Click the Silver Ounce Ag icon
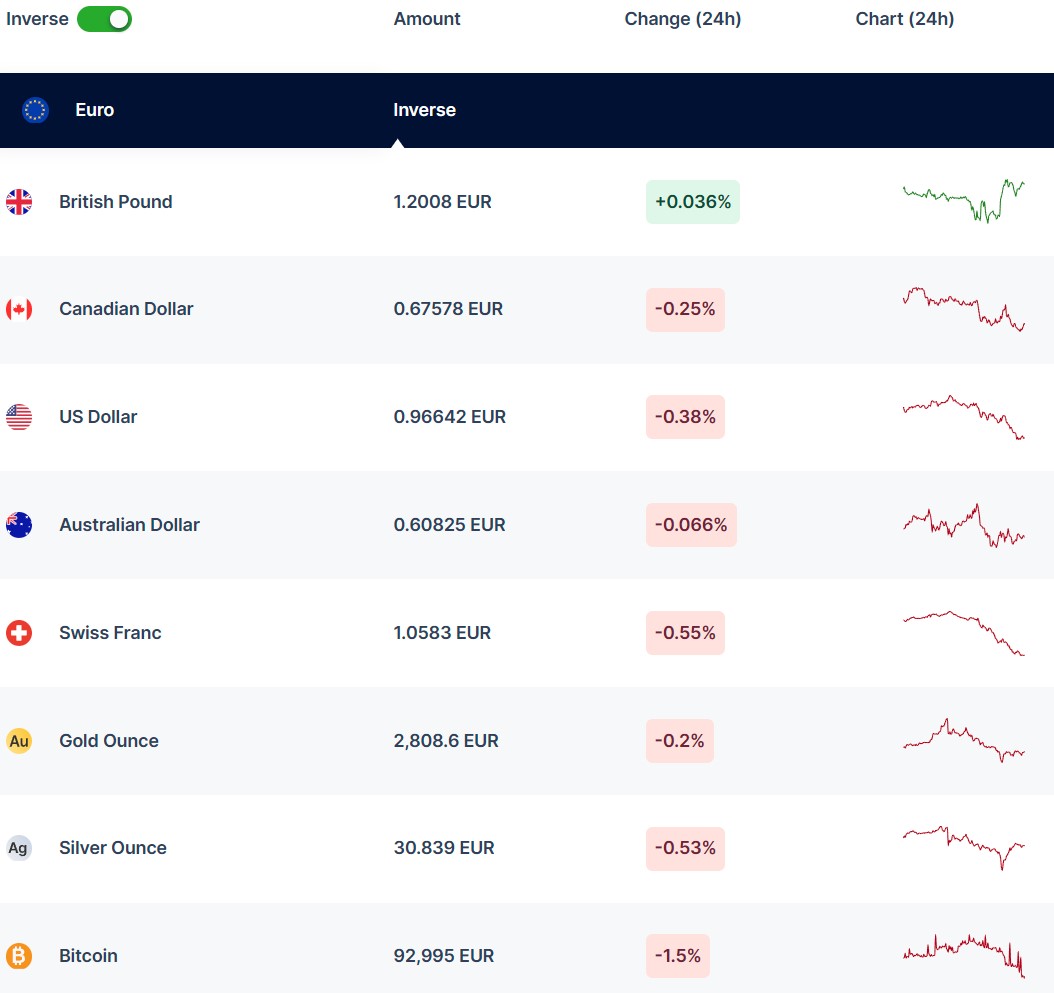 [19, 848]
